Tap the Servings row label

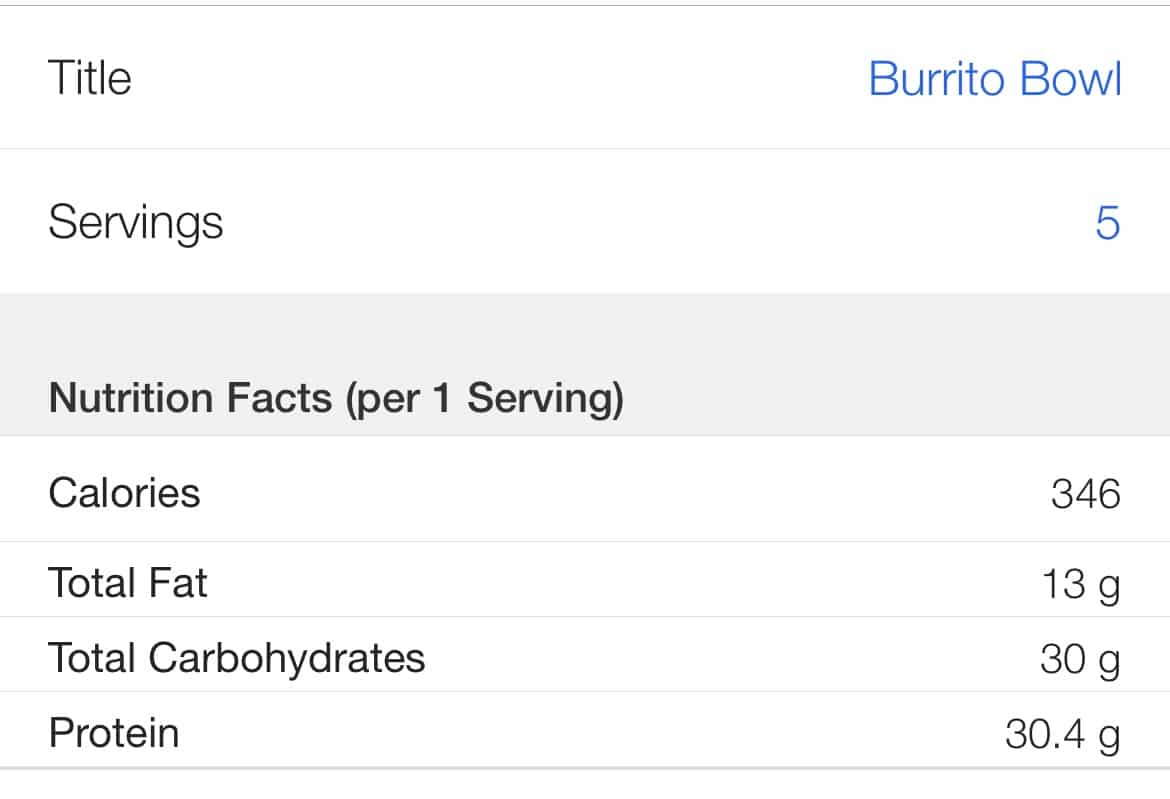pyautogui.click(x=136, y=222)
